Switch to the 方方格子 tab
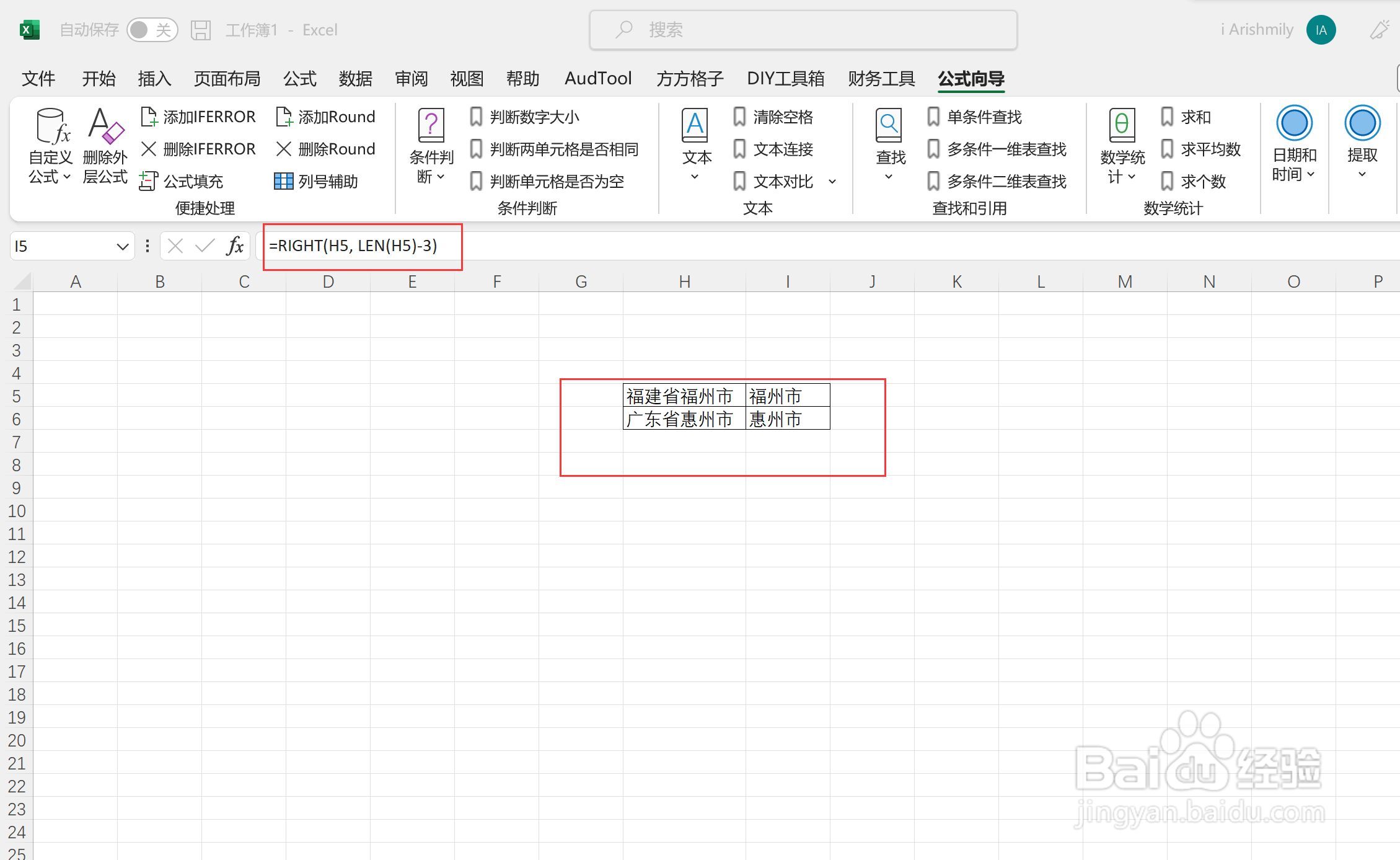The width and height of the screenshot is (1400, 860). pyautogui.click(x=690, y=79)
